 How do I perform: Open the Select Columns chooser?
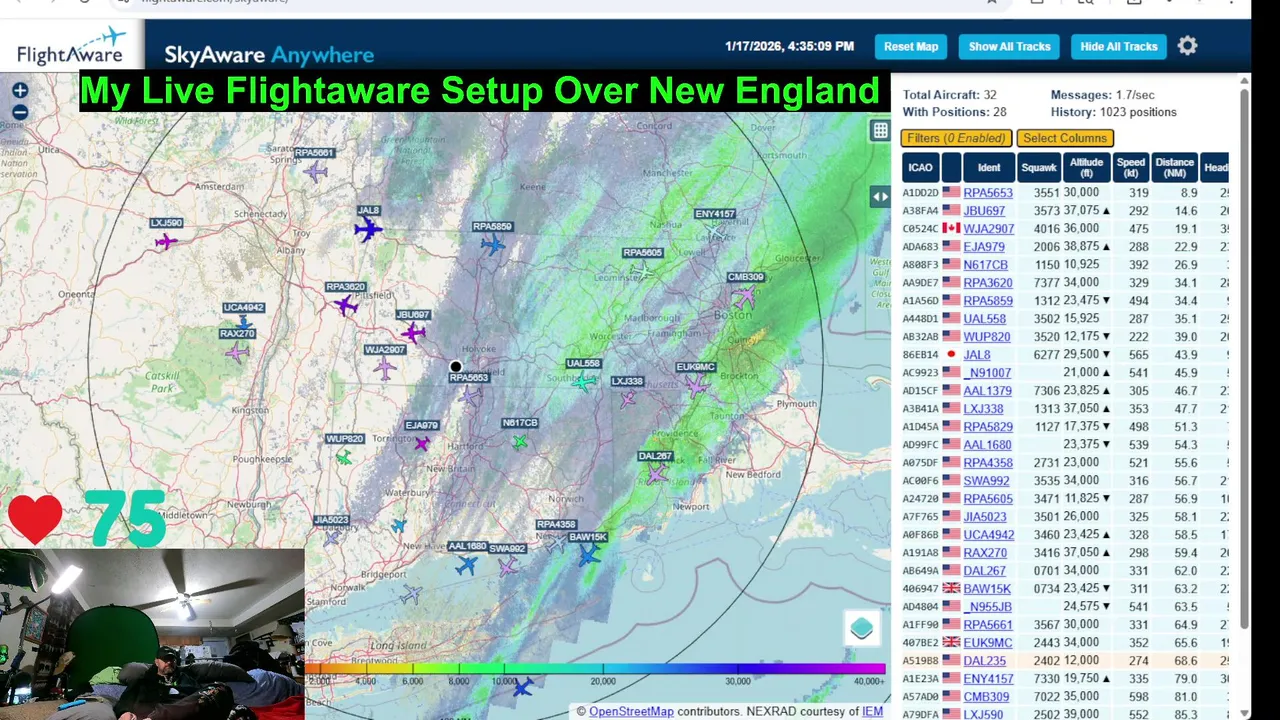(x=1065, y=138)
